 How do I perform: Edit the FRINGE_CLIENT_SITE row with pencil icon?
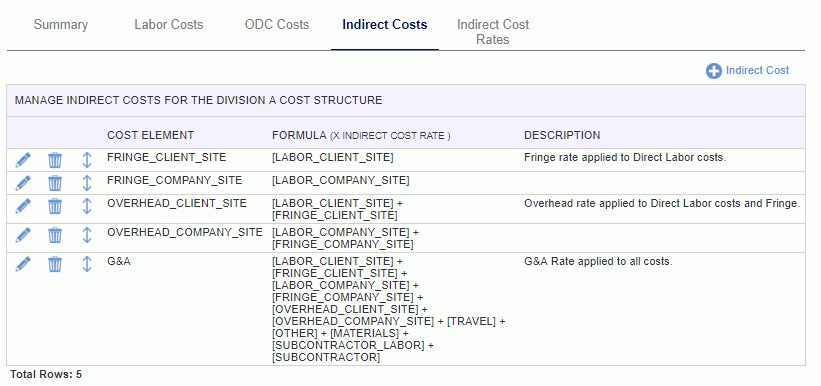coord(23,160)
